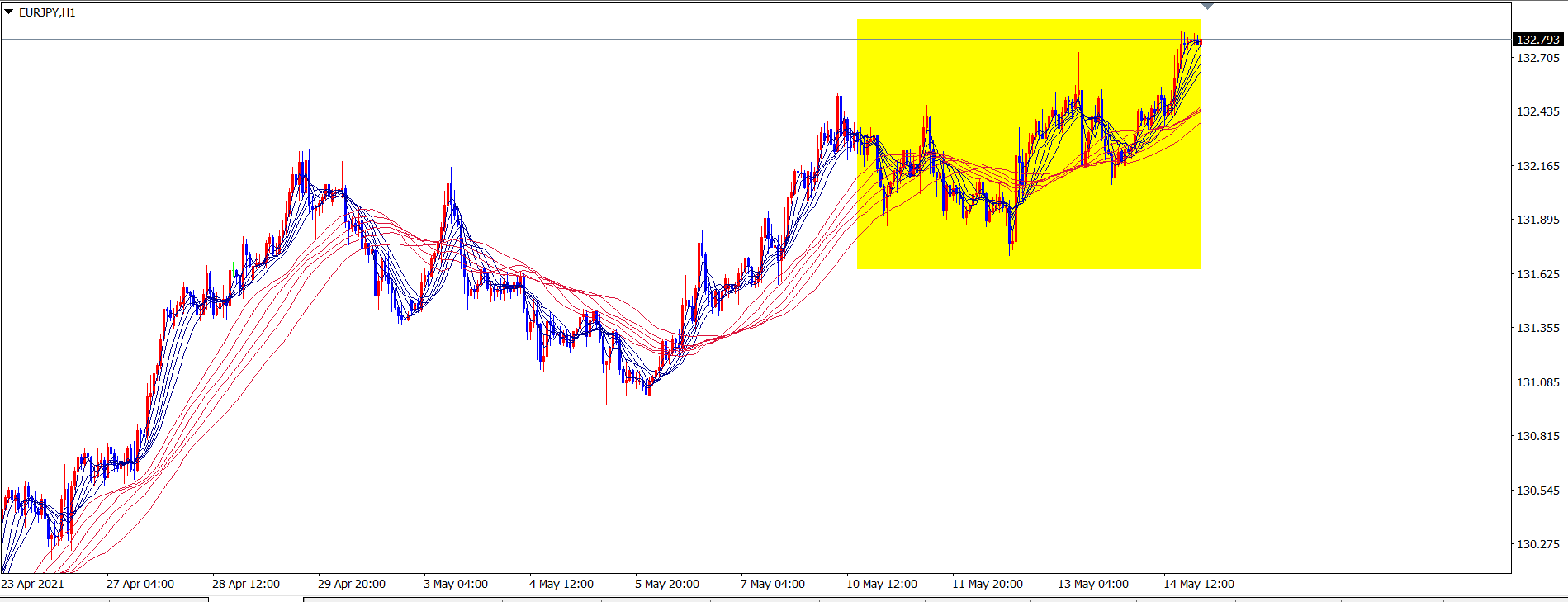
Task: Click the 131.085 price scale label
Action: [1537, 382]
